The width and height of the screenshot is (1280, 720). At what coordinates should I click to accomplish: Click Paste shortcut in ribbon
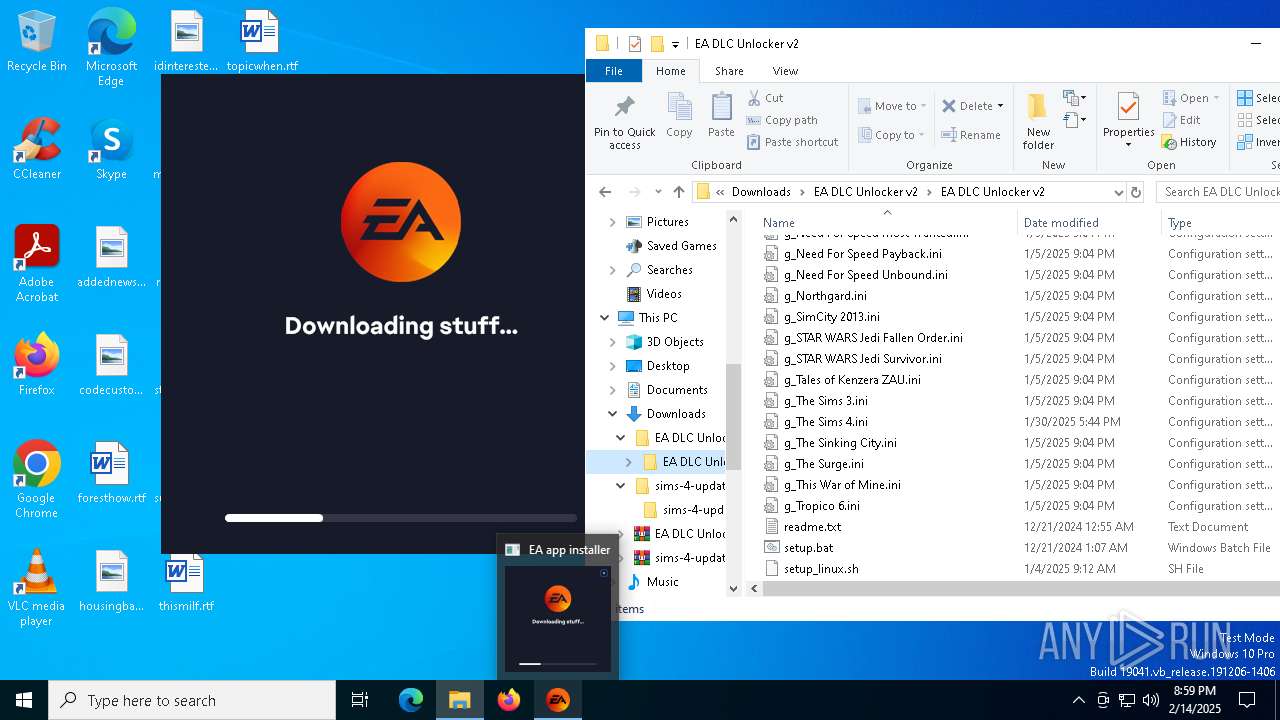tap(793, 142)
